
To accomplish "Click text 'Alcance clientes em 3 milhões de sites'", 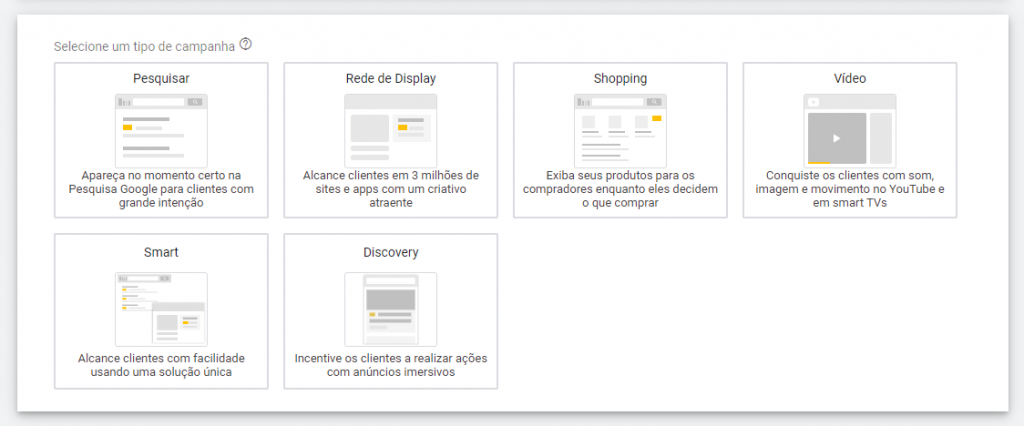I will 391,182.
